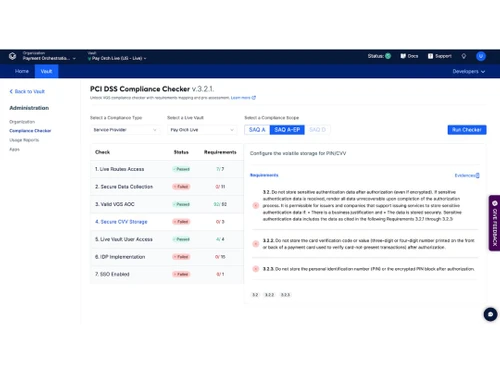Open the Developers dropdown menu
Screen dimensions: 500x375
[469, 71]
